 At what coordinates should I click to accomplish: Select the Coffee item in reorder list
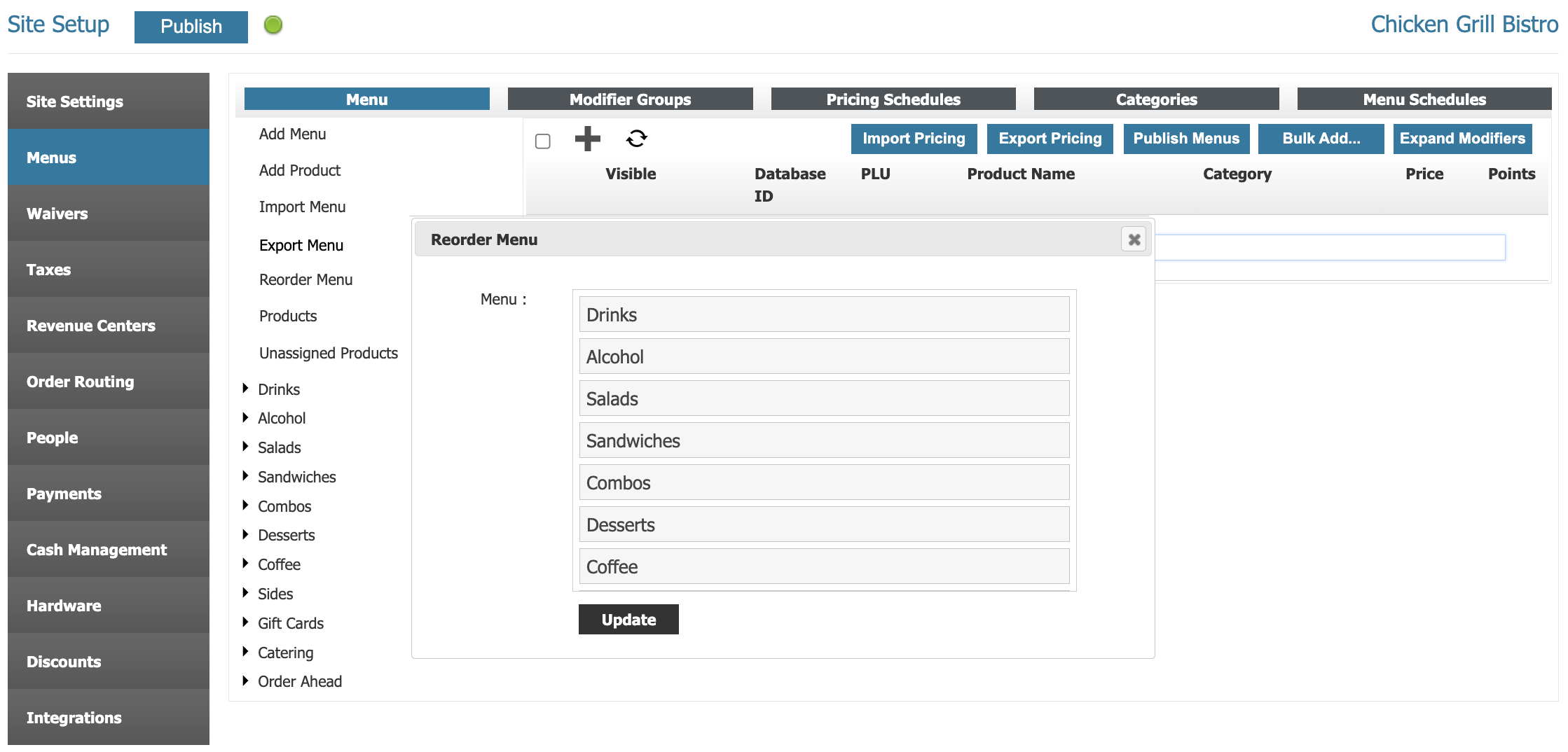click(x=824, y=566)
